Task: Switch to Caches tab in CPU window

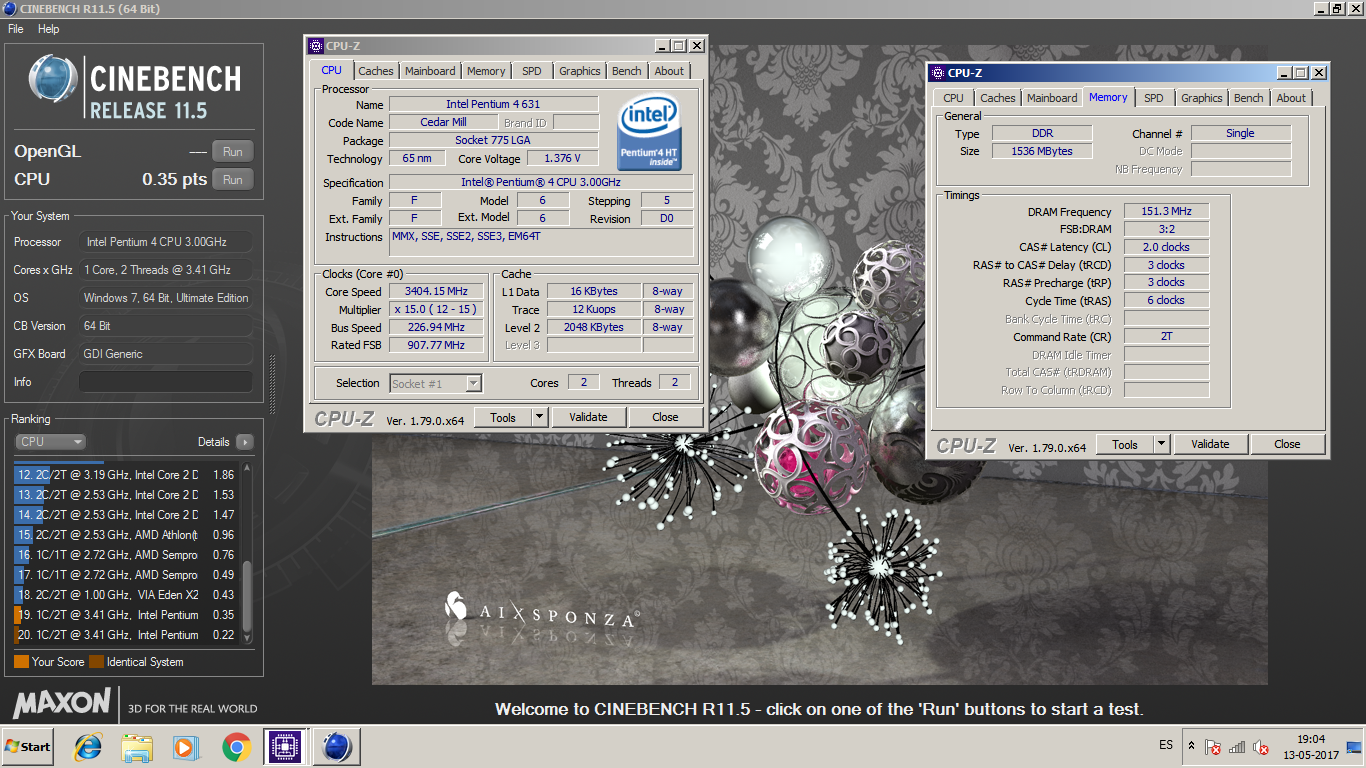Action: pos(376,71)
